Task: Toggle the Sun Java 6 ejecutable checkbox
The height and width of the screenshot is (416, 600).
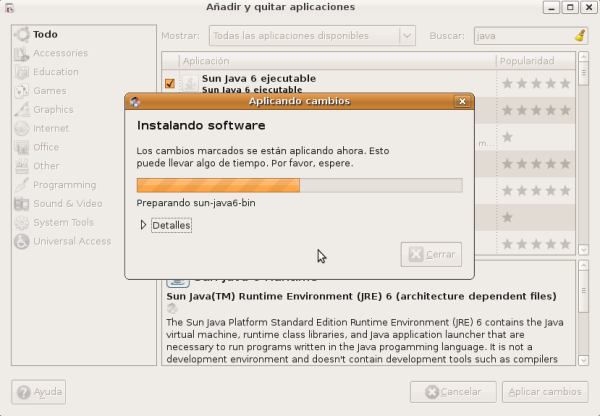Action: coord(170,84)
